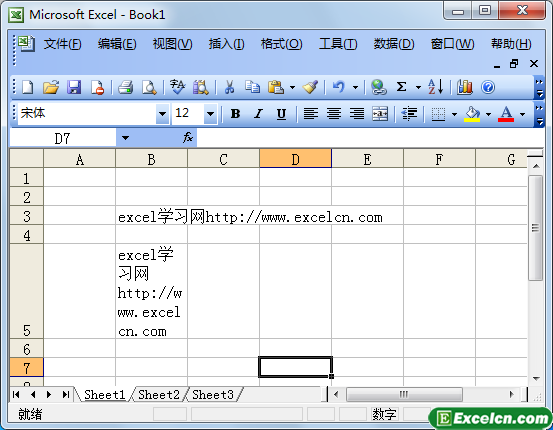Open the Paste options dropdown arrow
Viewport: 553px width, 430px height.
[292, 87]
